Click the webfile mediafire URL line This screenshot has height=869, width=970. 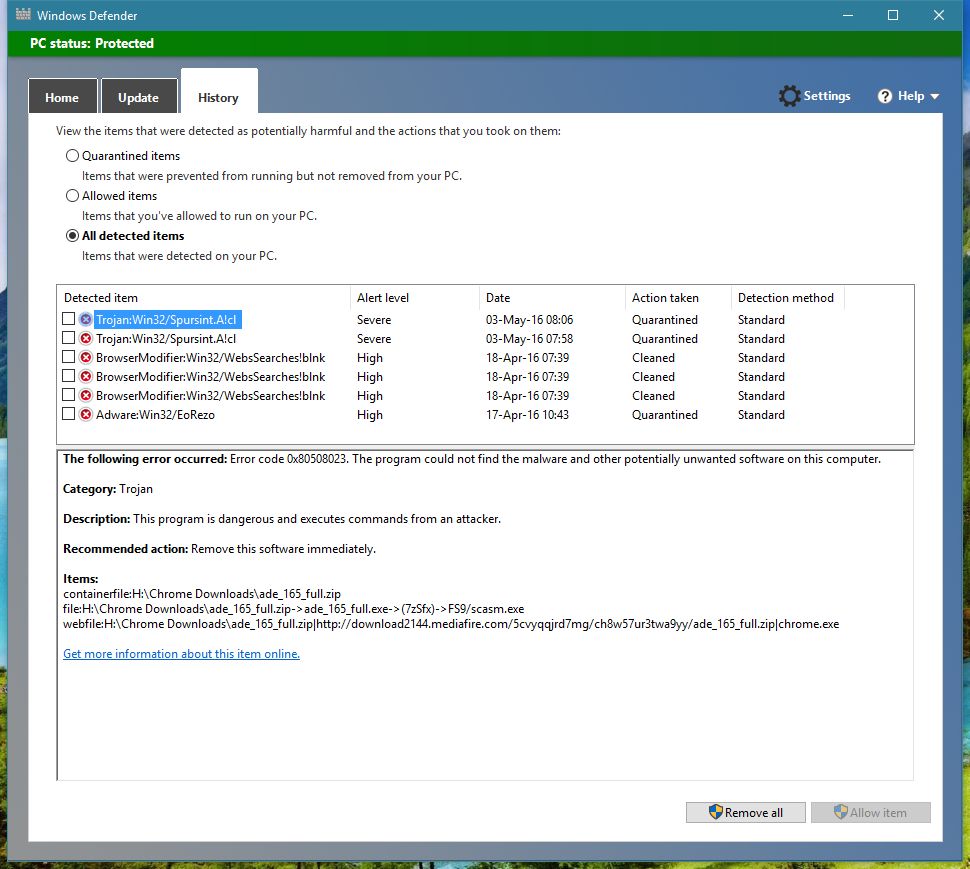pos(451,624)
